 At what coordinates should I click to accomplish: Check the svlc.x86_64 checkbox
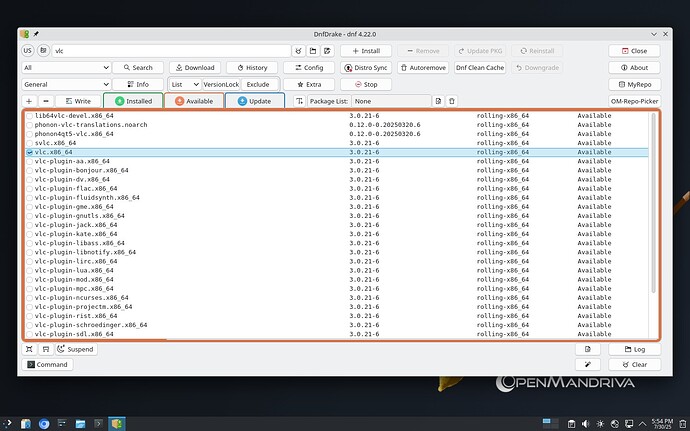click(x=29, y=143)
